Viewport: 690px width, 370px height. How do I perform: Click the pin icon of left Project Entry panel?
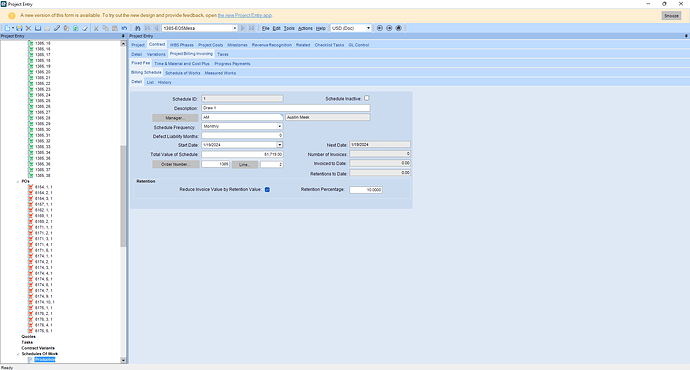(x=123, y=36)
